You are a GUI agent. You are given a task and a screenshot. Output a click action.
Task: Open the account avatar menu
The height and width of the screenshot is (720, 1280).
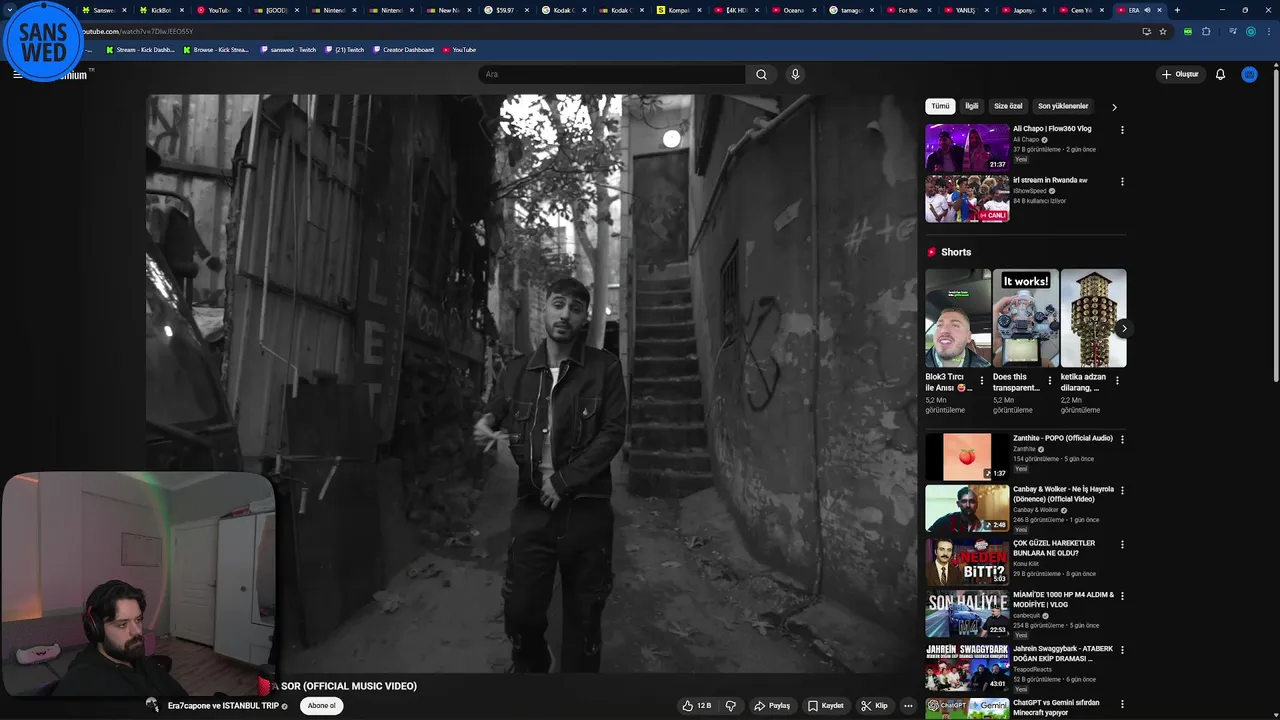pyautogui.click(x=1249, y=74)
